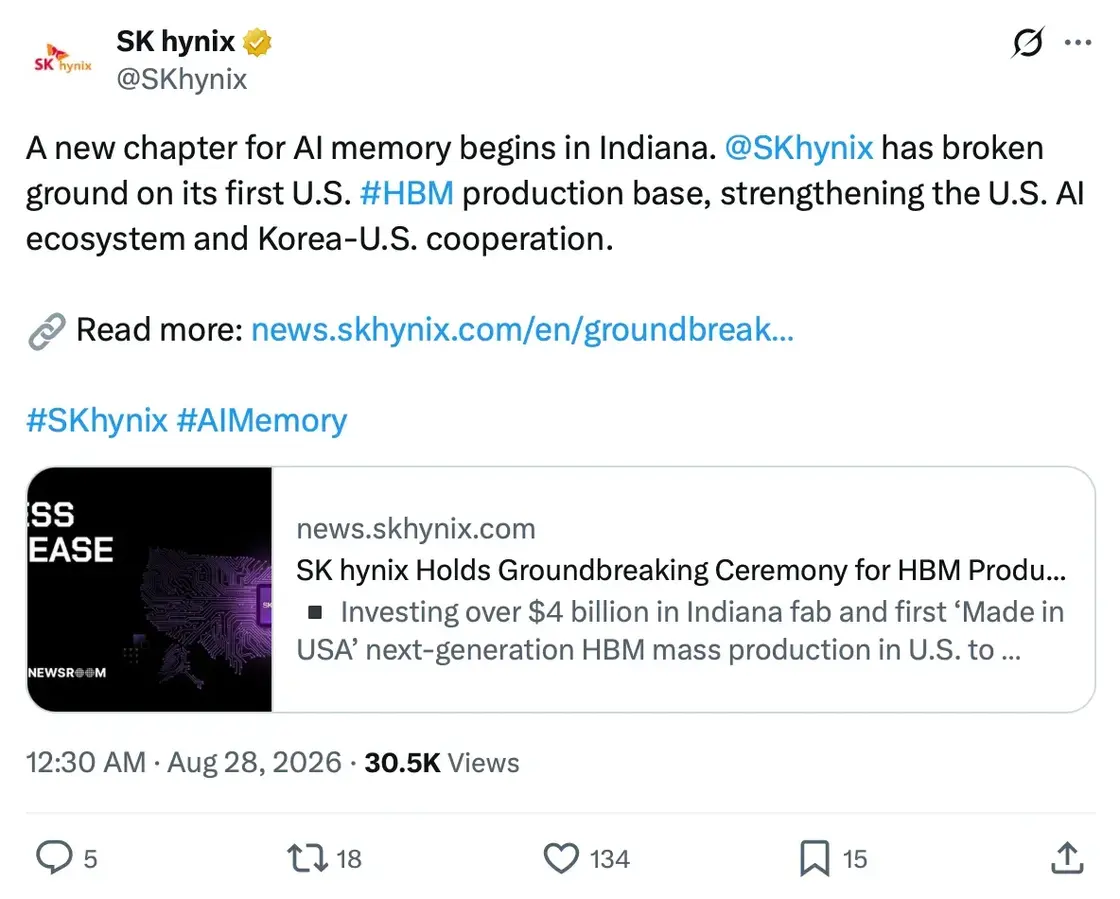This screenshot has height=899, width=1120.
Task: Click the share upload icon
Action: coord(1067,857)
